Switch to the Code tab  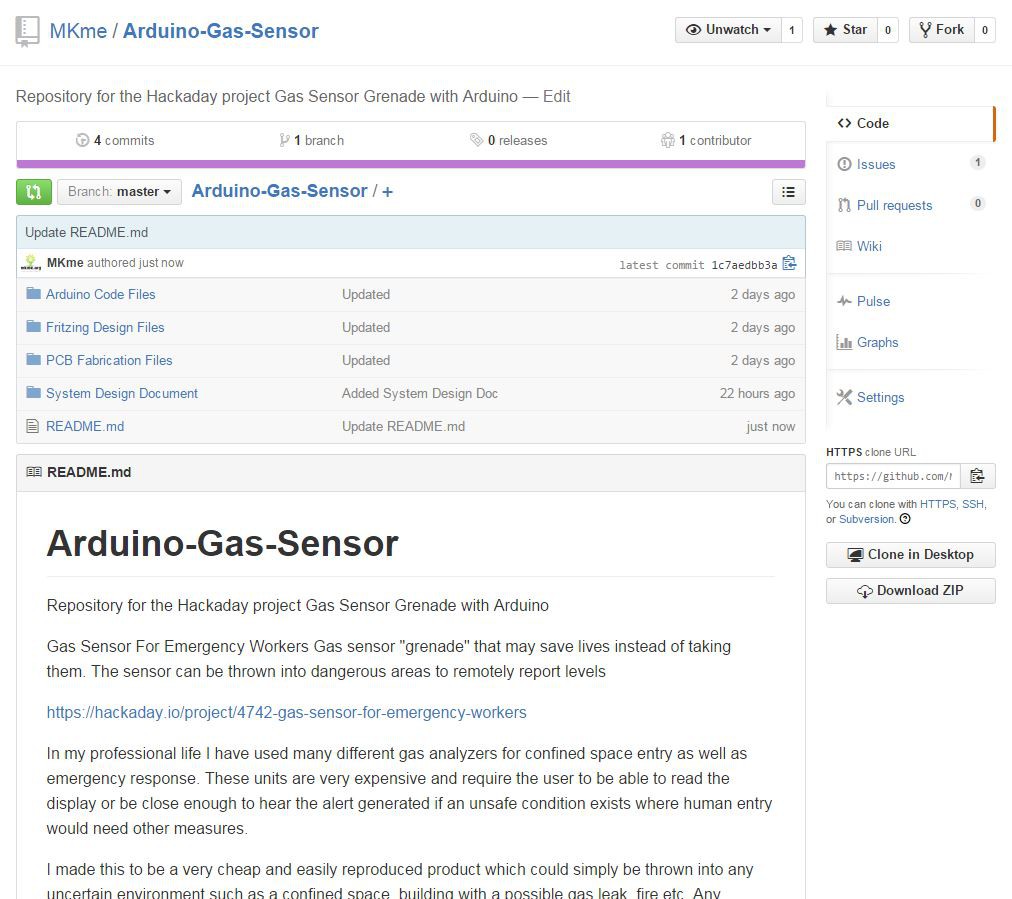pyautogui.click(x=910, y=123)
